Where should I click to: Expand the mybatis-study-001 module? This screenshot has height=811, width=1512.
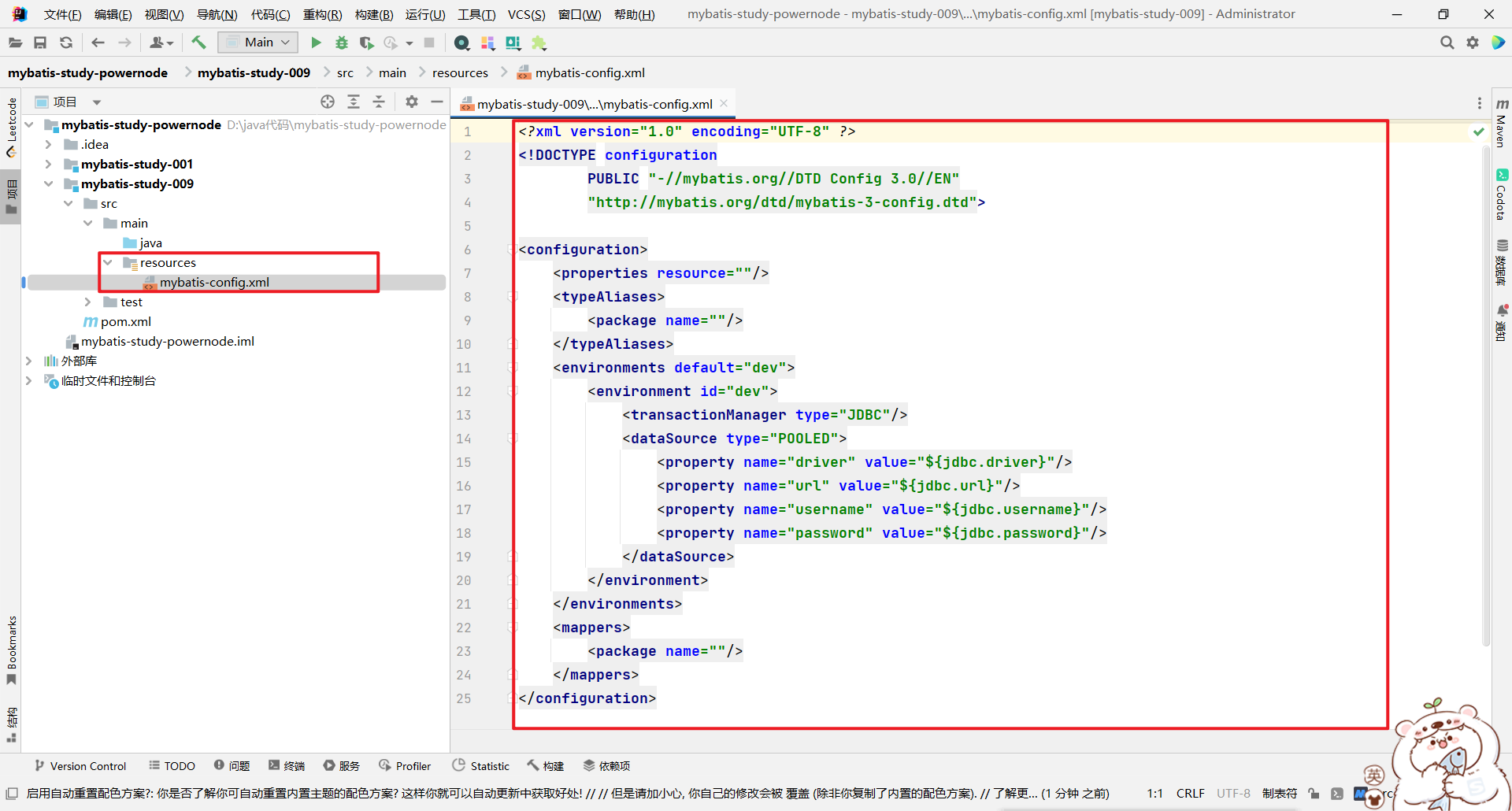coord(49,164)
